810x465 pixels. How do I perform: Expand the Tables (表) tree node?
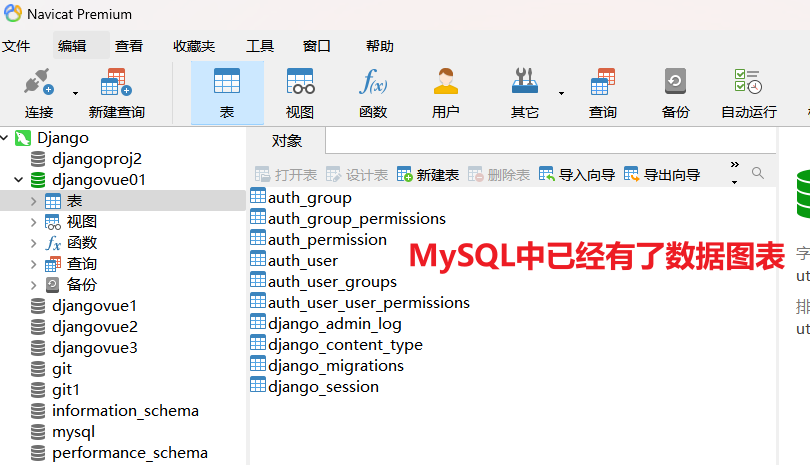(x=34, y=201)
